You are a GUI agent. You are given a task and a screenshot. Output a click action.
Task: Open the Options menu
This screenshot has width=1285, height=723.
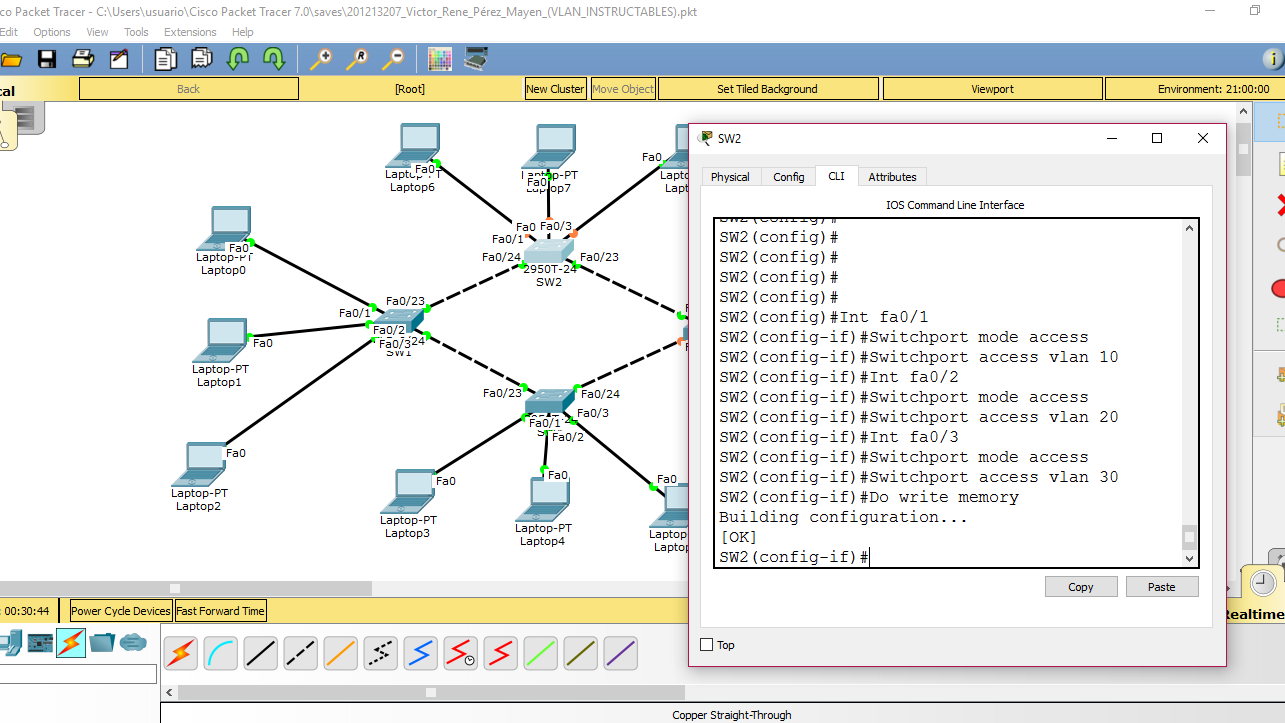click(52, 32)
